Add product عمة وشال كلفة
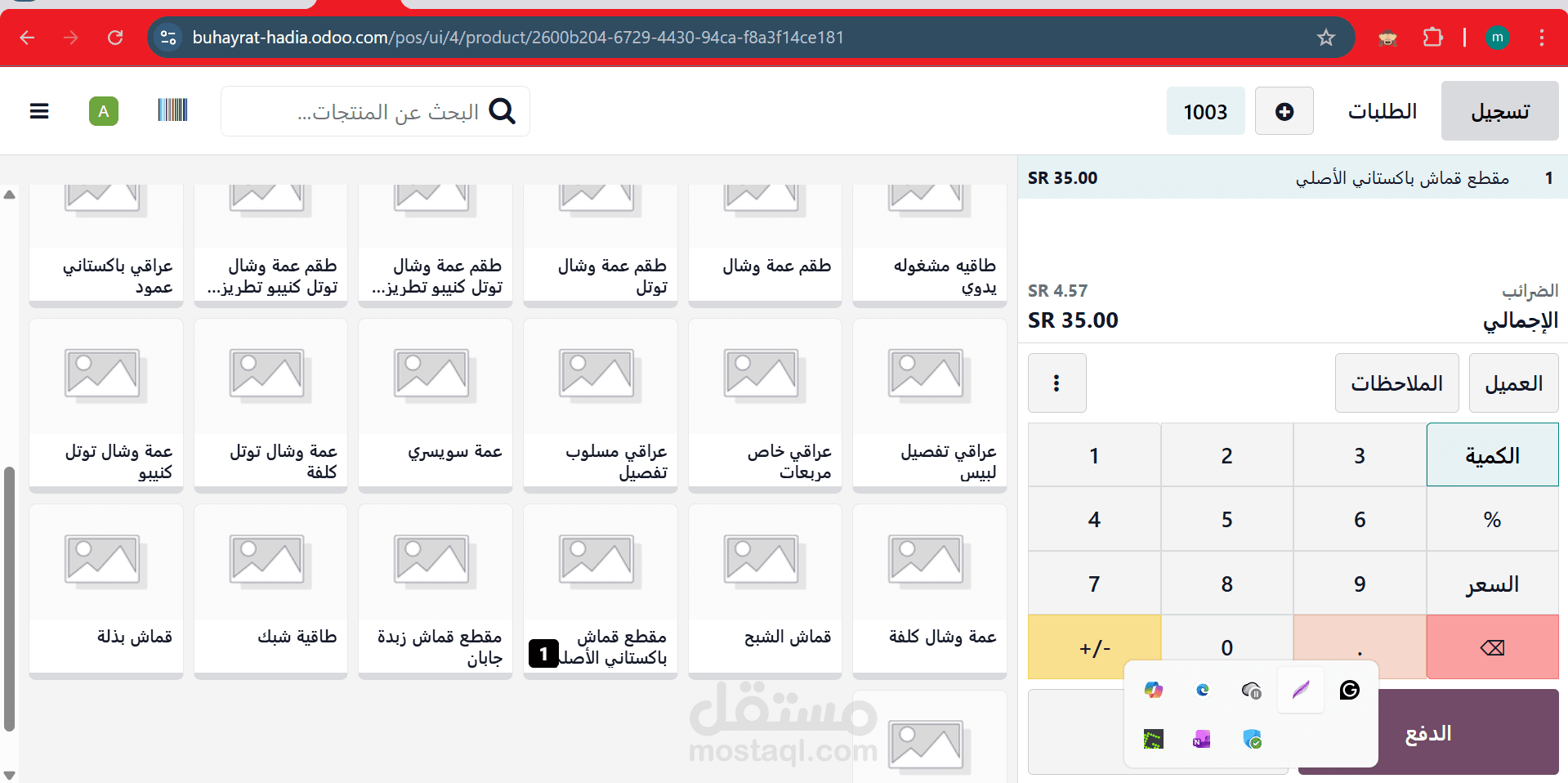 pyautogui.click(x=930, y=591)
